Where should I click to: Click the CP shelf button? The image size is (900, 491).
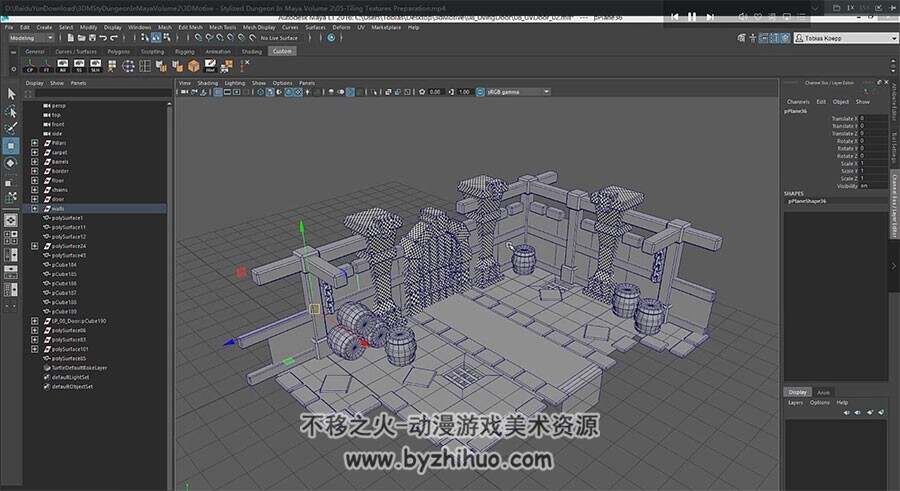[30, 66]
